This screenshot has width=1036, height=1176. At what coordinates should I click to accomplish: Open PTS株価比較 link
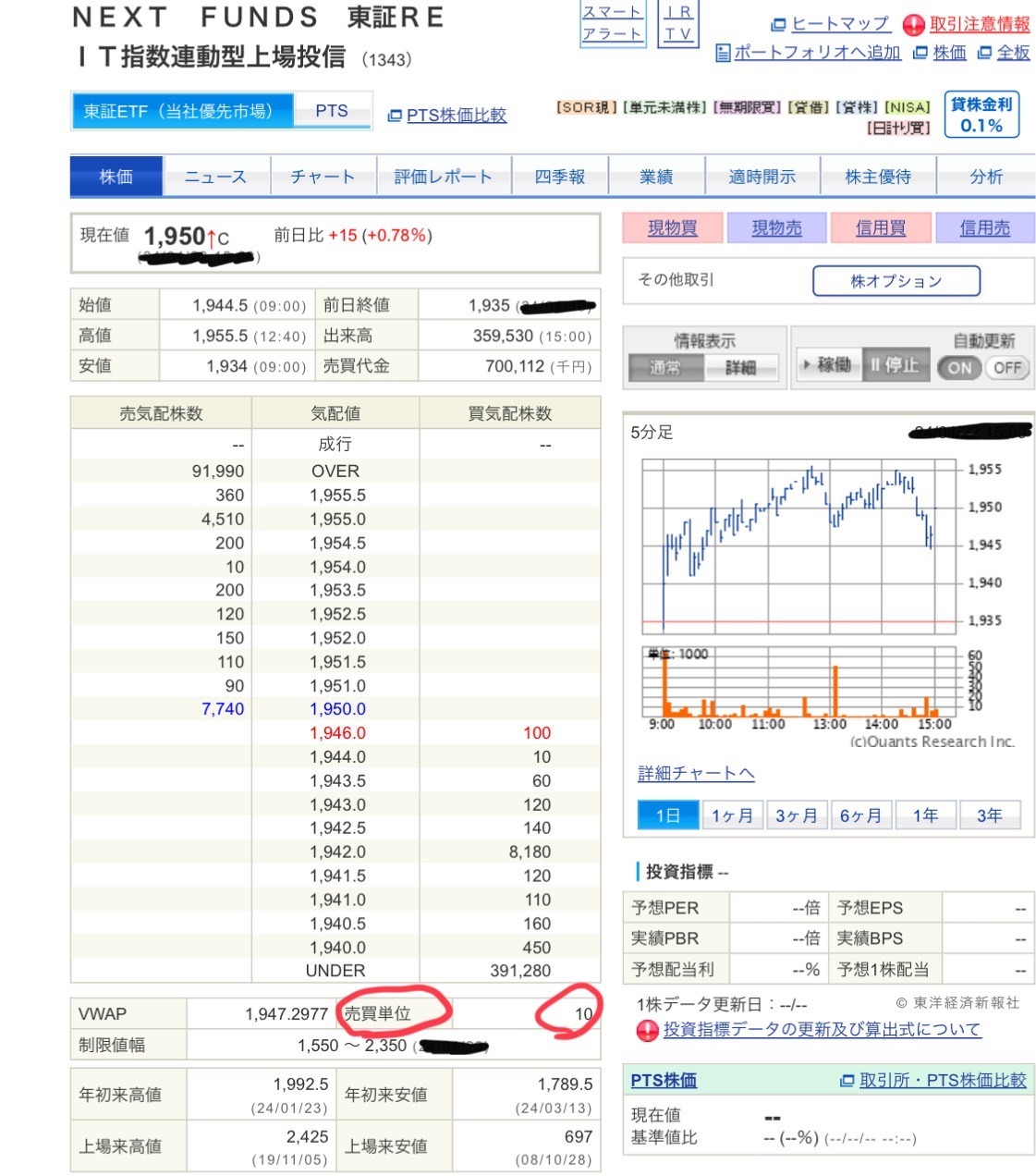[457, 116]
